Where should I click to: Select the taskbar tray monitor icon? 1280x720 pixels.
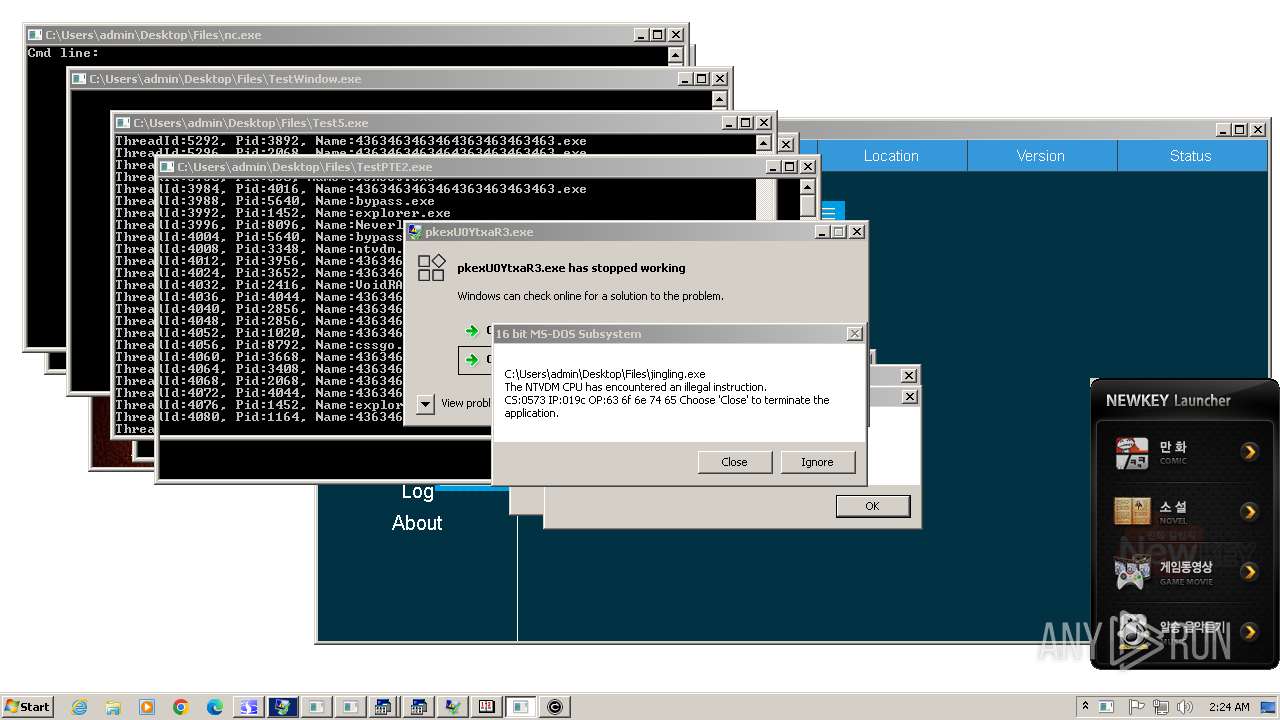1107,707
